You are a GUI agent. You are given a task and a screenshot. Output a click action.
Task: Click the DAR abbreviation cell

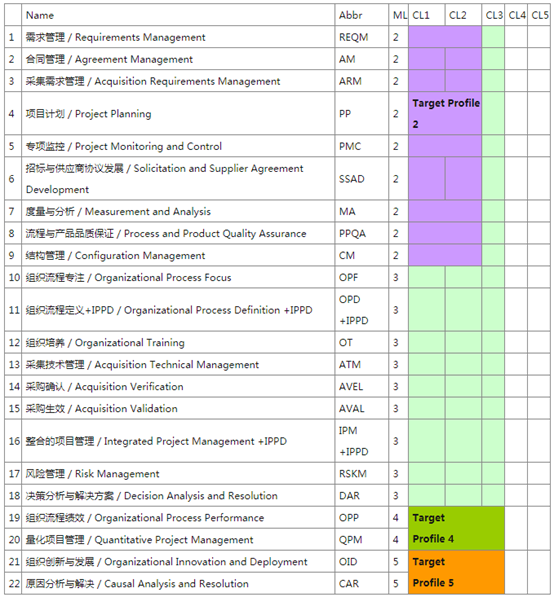pos(362,496)
